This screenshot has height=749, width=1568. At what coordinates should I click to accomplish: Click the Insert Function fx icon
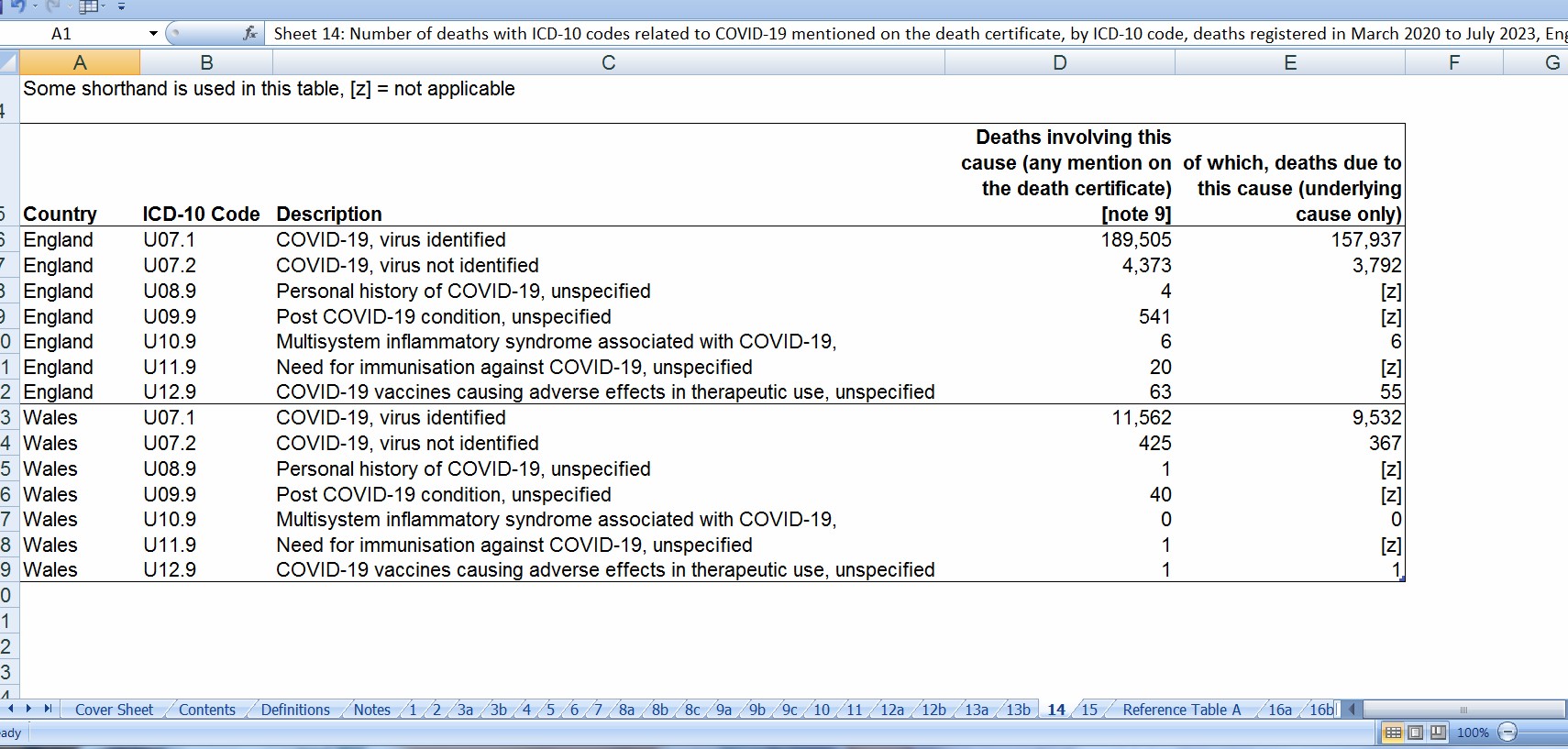(x=249, y=34)
